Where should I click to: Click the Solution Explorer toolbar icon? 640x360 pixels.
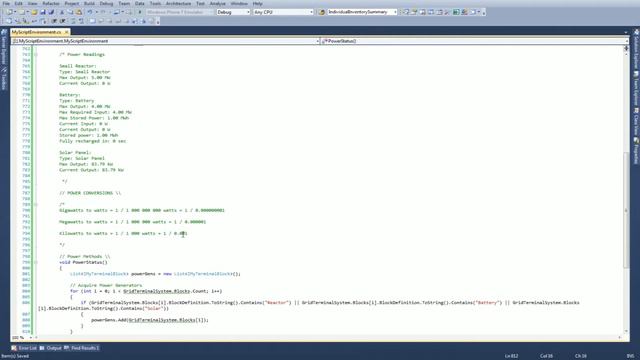tap(406, 12)
